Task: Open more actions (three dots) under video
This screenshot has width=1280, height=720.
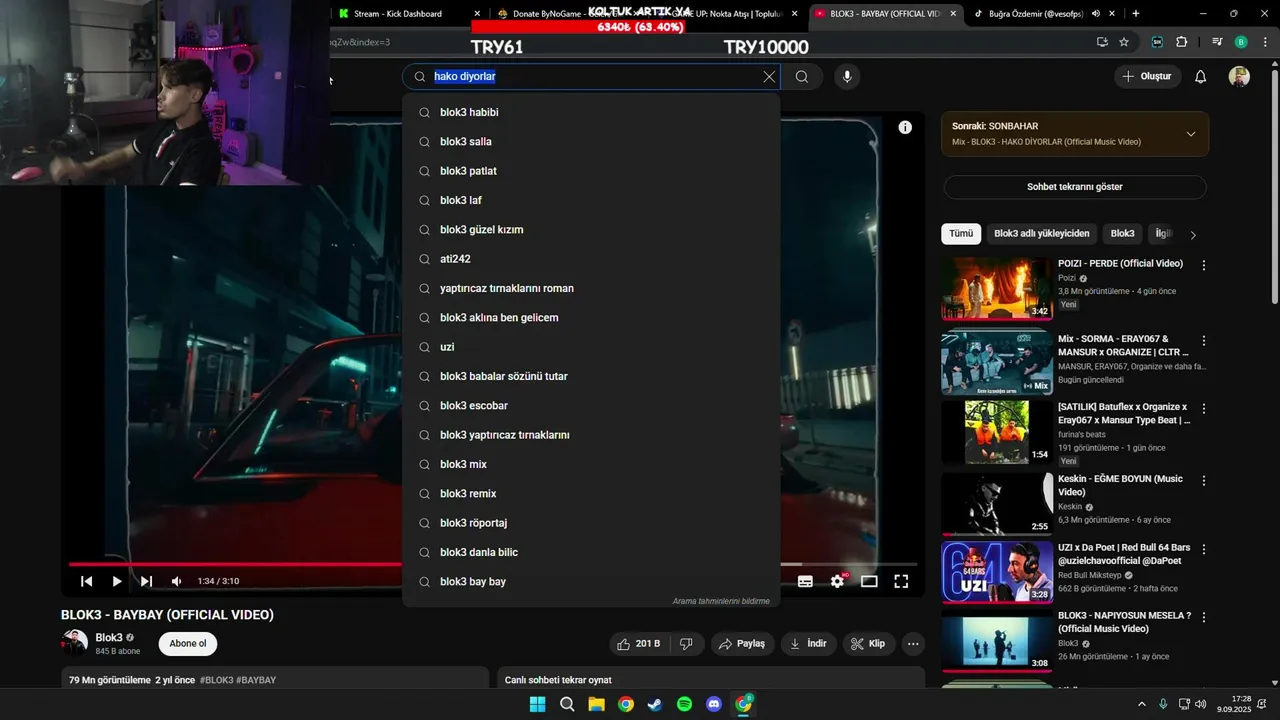Action: pyautogui.click(x=912, y=644)
